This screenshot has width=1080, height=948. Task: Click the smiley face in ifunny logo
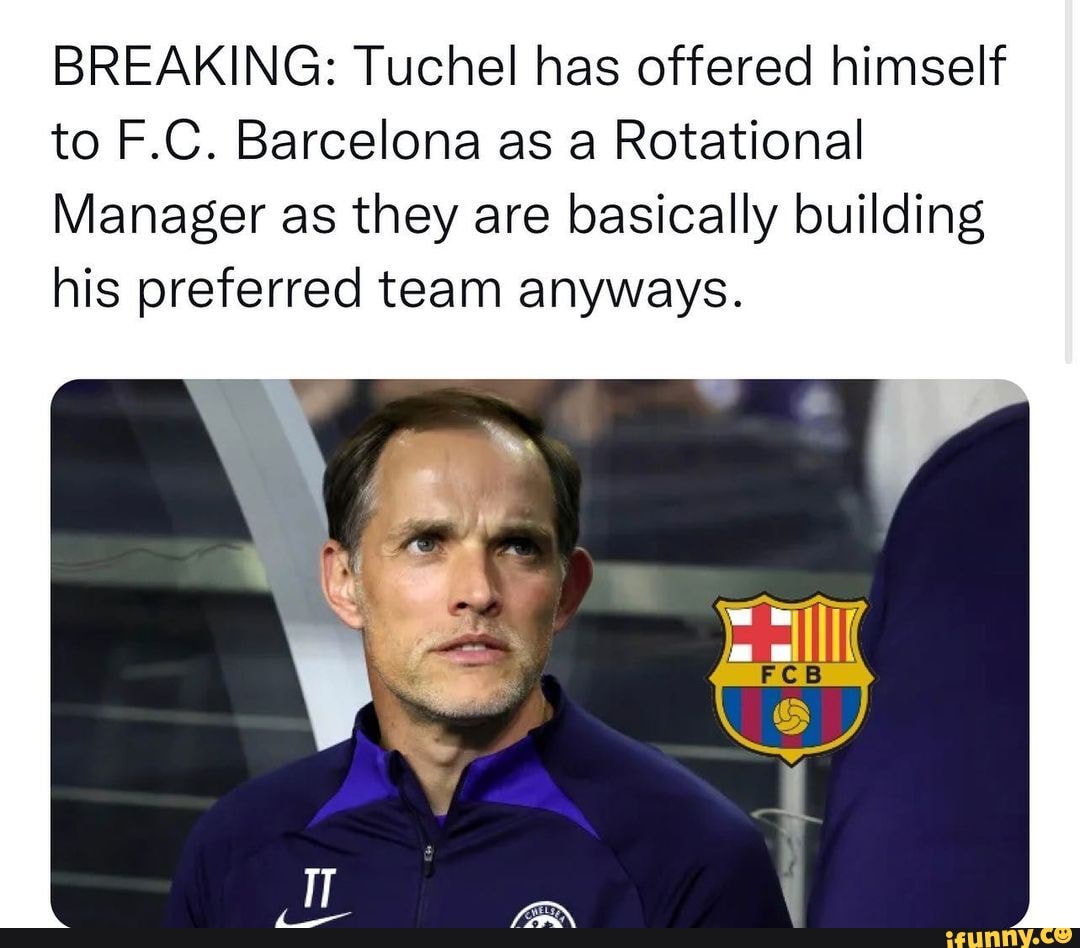(1064, 936)
